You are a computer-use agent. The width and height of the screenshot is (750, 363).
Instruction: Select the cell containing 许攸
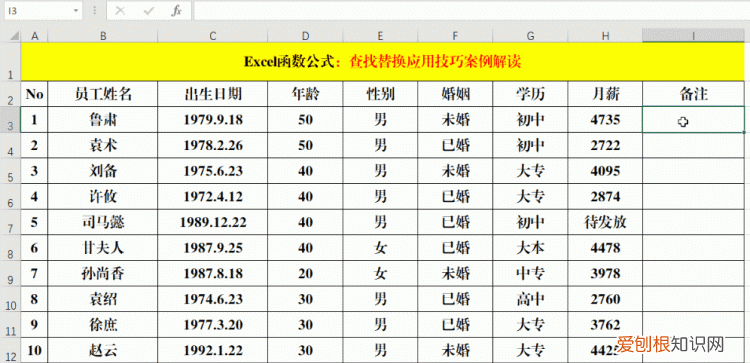[x=103, y=197]
